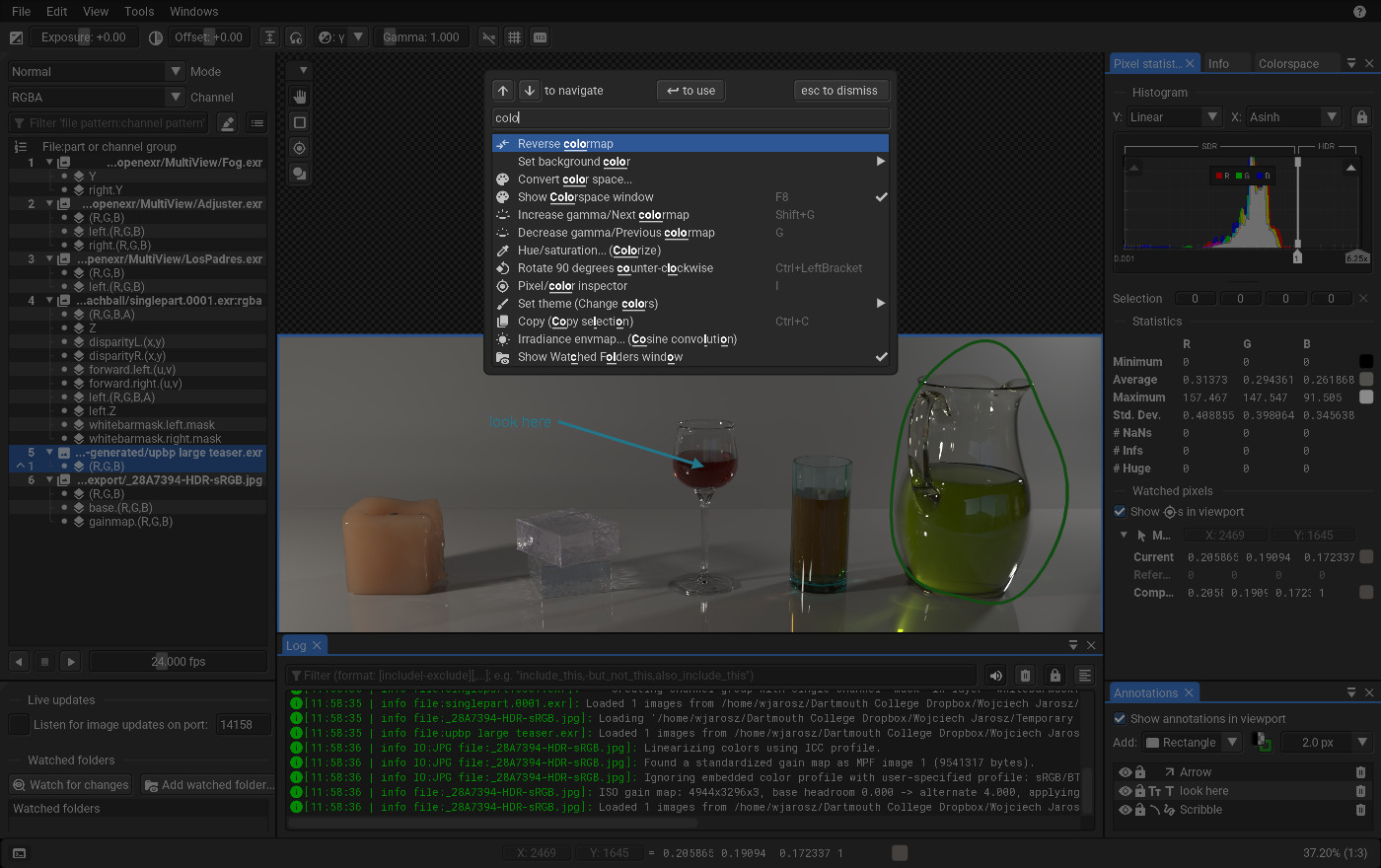Toggle Show watched pixels in viewport checkbox

point(1120,512)
